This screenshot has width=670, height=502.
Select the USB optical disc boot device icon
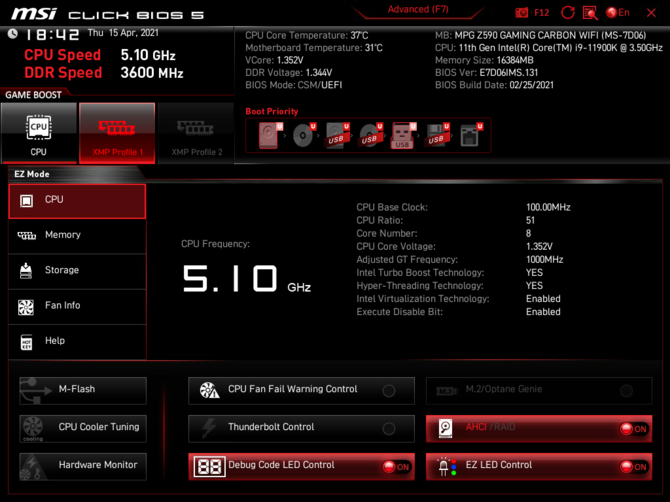coord(370,135)
